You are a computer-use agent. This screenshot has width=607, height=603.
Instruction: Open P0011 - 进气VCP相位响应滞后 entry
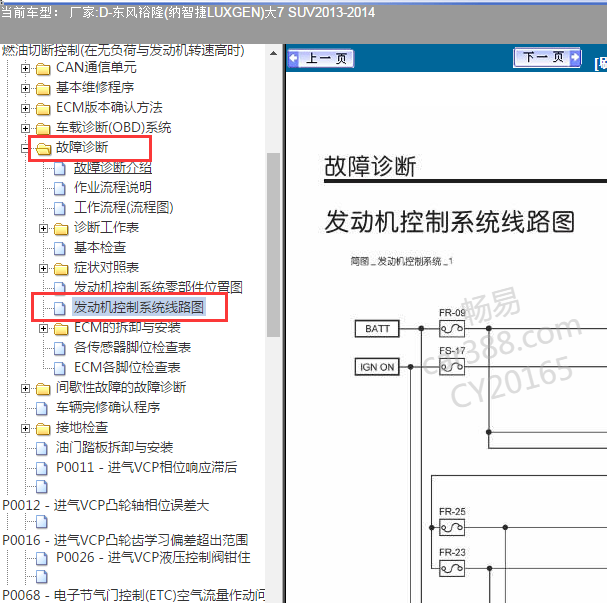[146, 468]
